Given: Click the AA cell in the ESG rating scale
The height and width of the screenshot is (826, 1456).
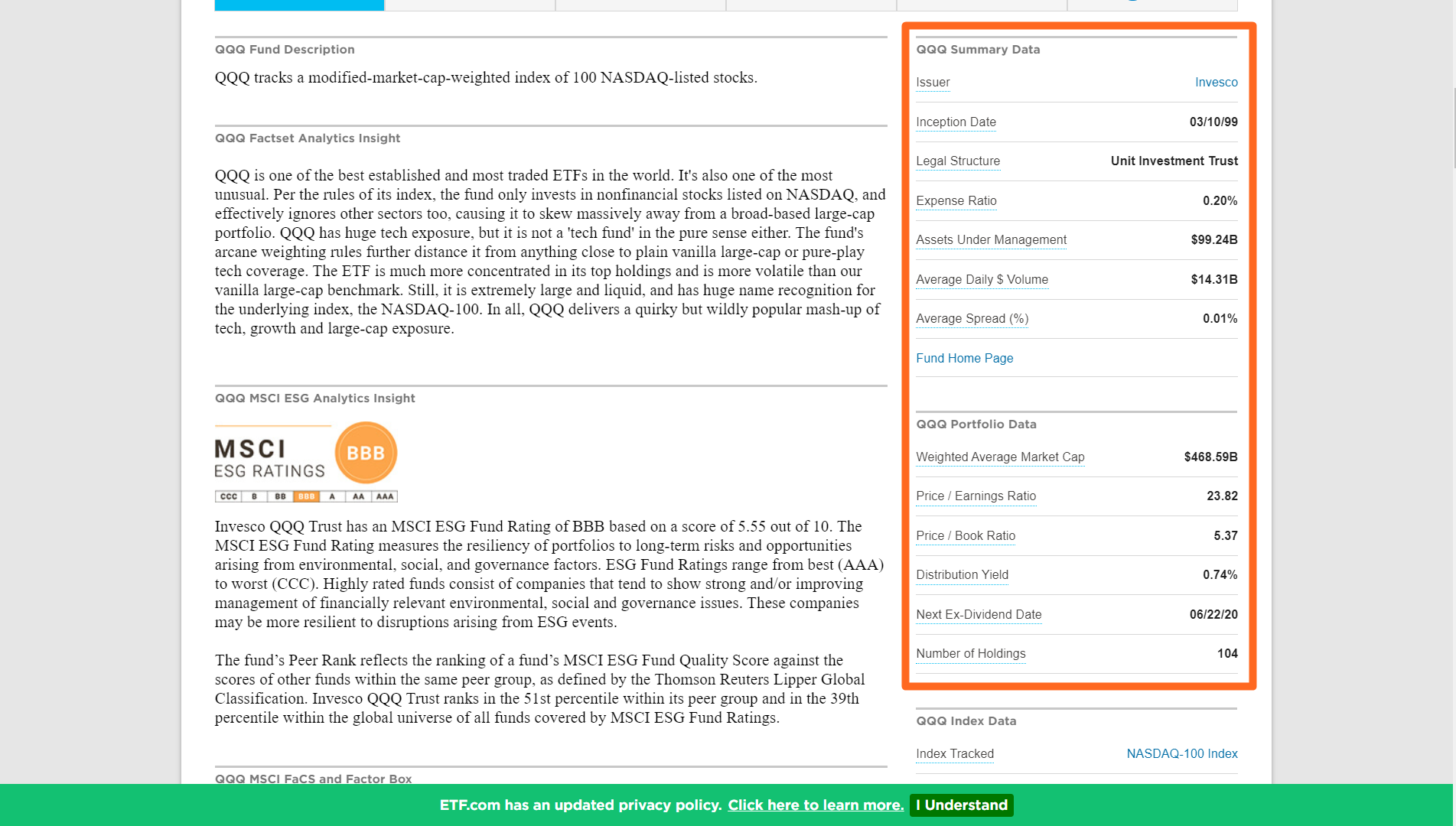Looking at the screenshot, I should coord(358,496).
